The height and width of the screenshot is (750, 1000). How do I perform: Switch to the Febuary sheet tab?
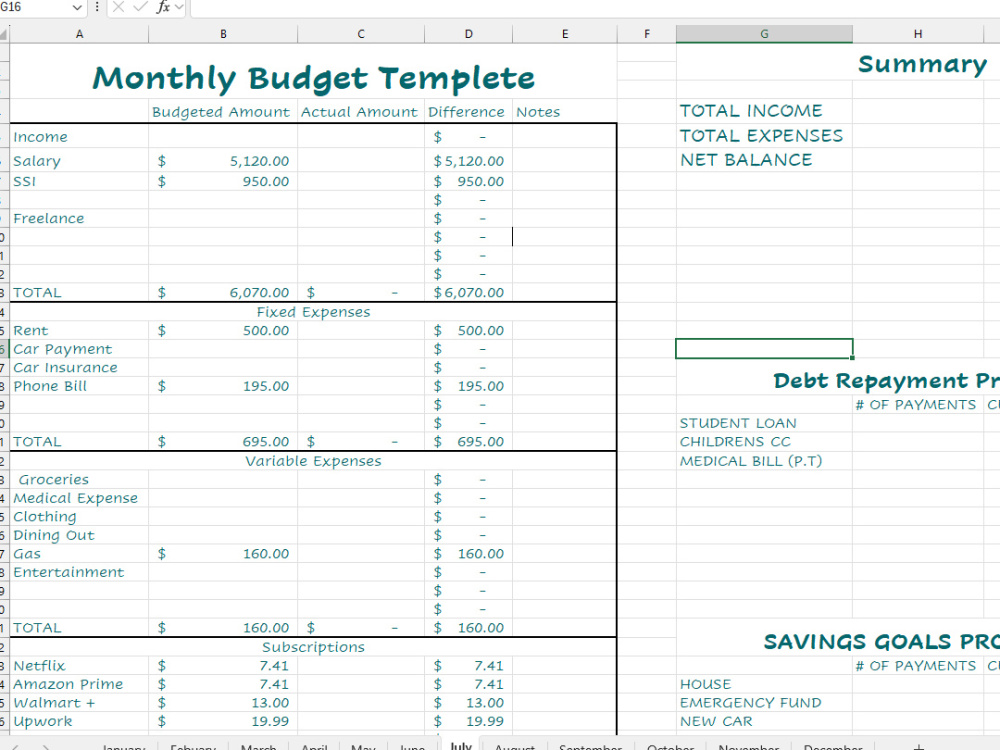pyautogui.click(x=193, y=745)
